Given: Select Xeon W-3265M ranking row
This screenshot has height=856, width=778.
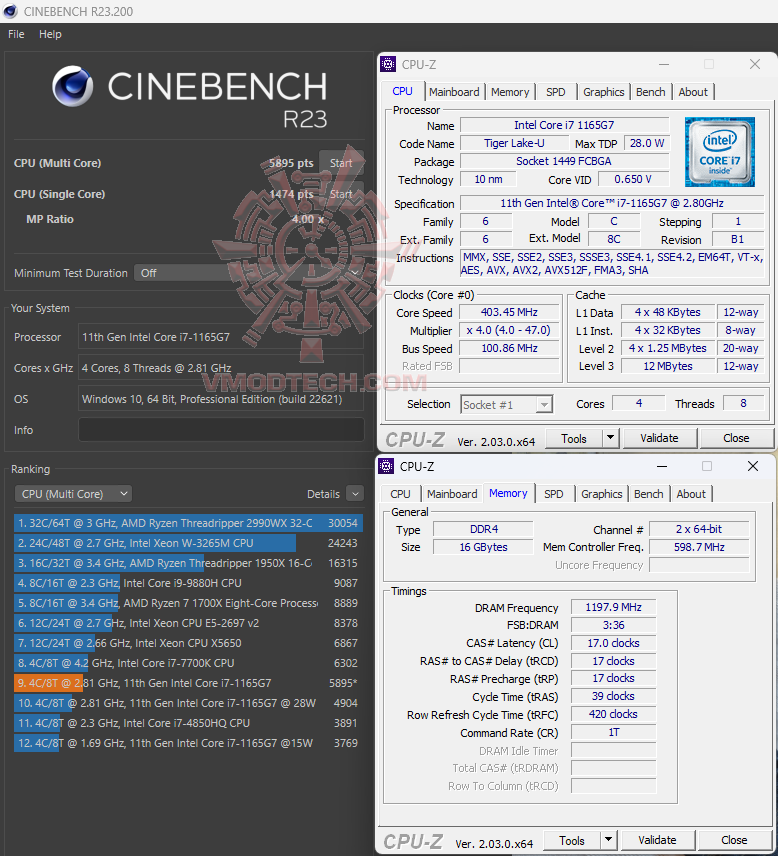Looking at the screenshot, I should pos(188,543).
